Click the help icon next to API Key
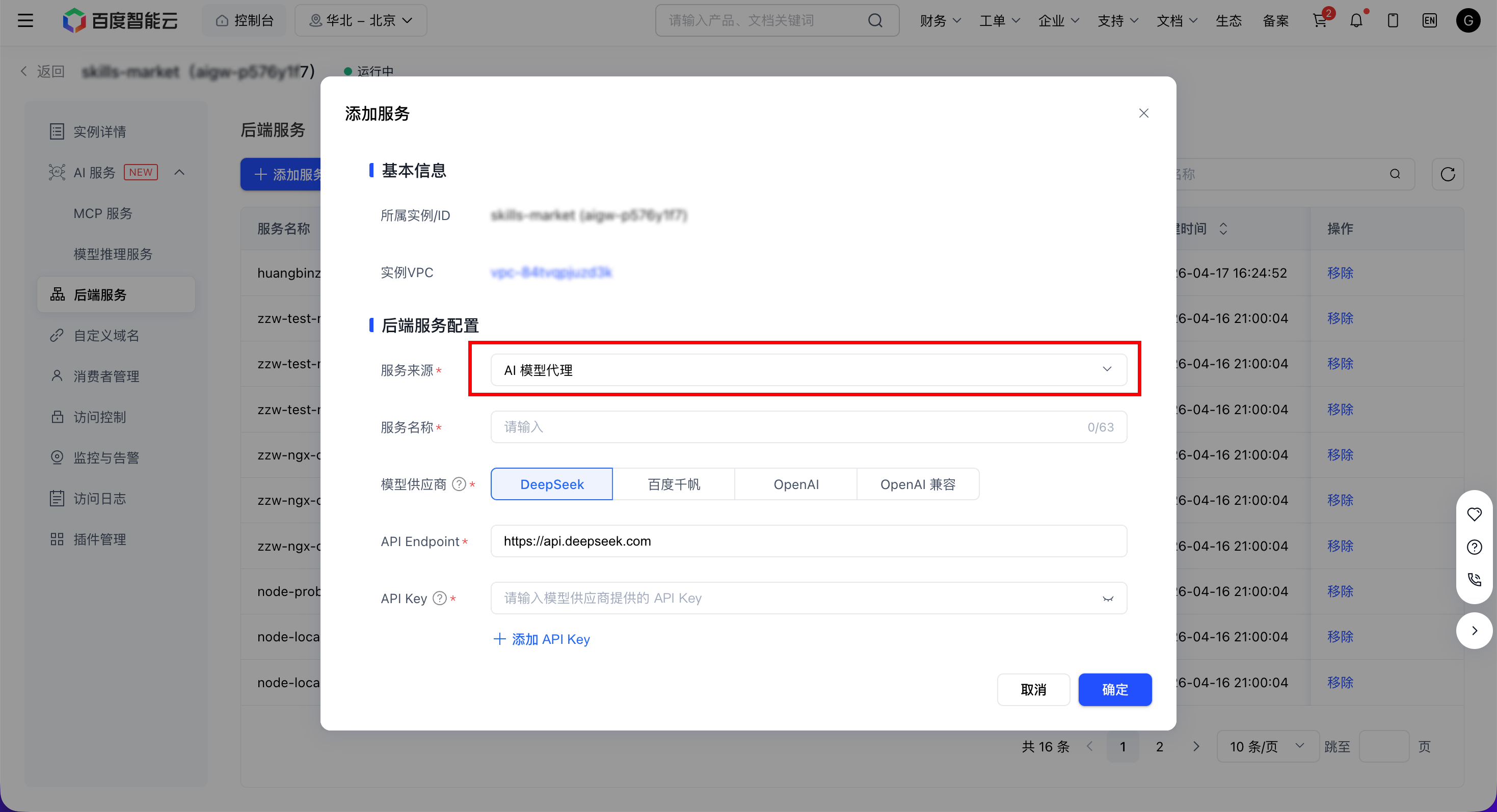 (x=440, y=598)
